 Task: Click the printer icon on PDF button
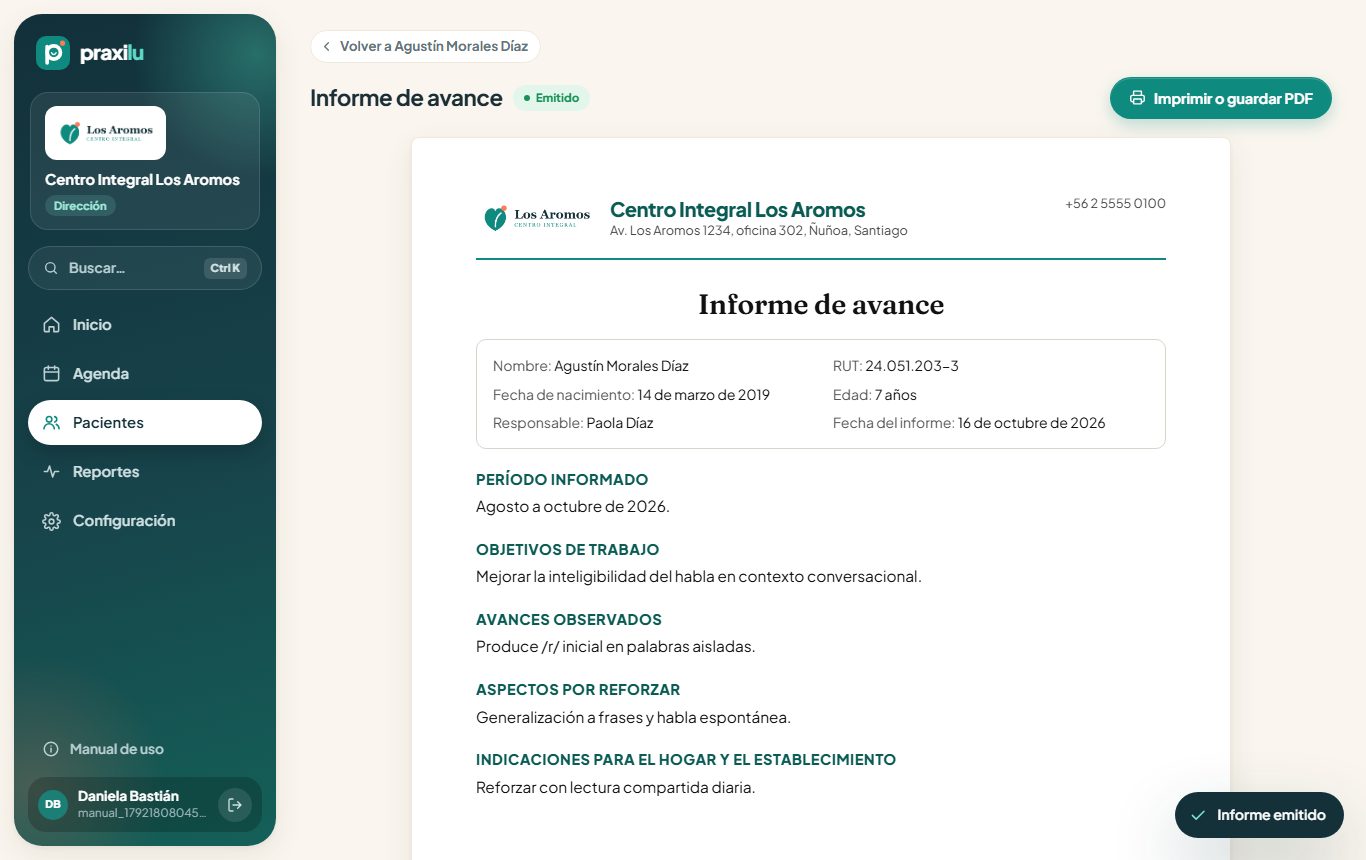click(x=1137, y=98)
